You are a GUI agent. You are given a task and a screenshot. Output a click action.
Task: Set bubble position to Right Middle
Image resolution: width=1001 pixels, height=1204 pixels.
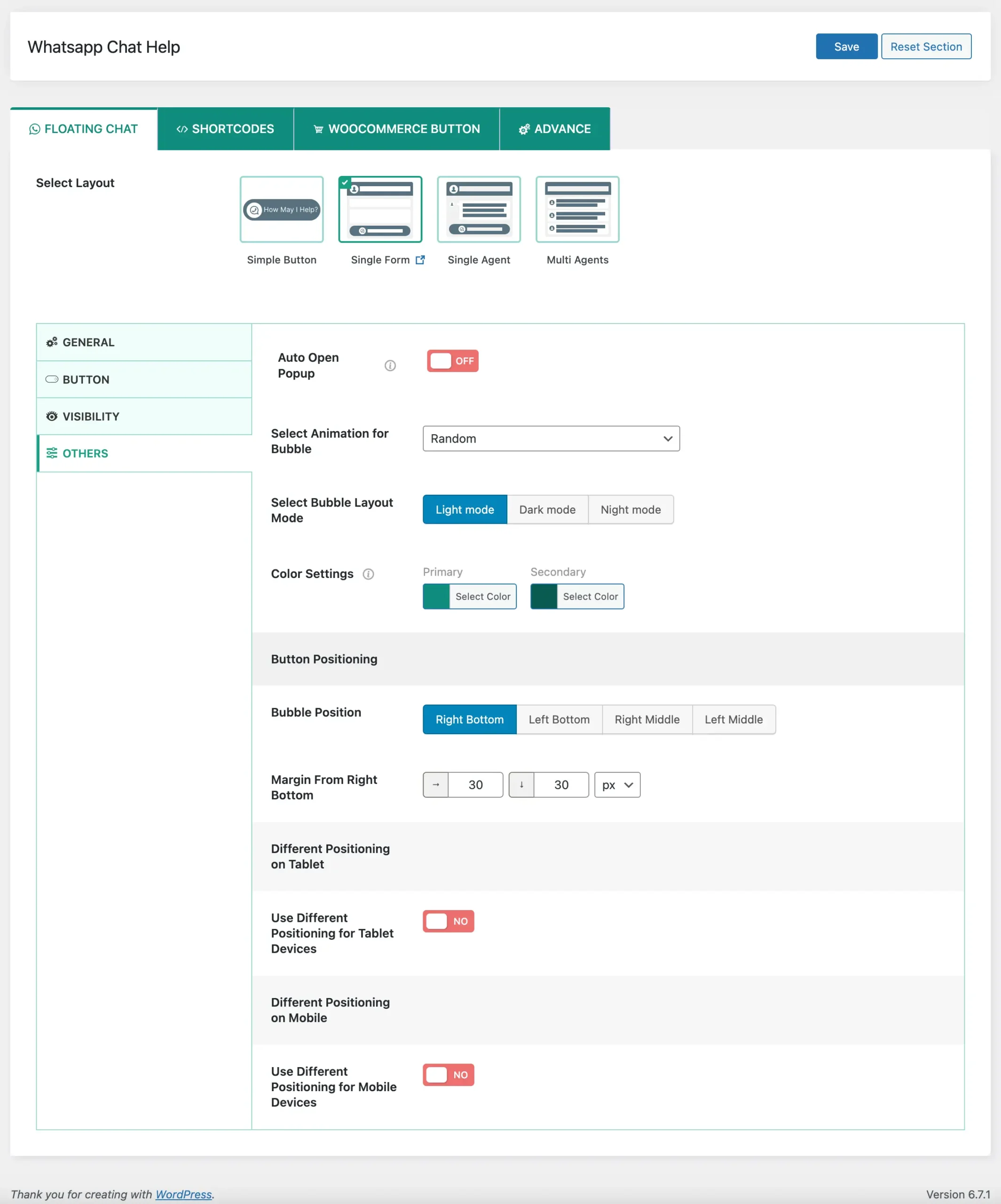pos(647,720)
